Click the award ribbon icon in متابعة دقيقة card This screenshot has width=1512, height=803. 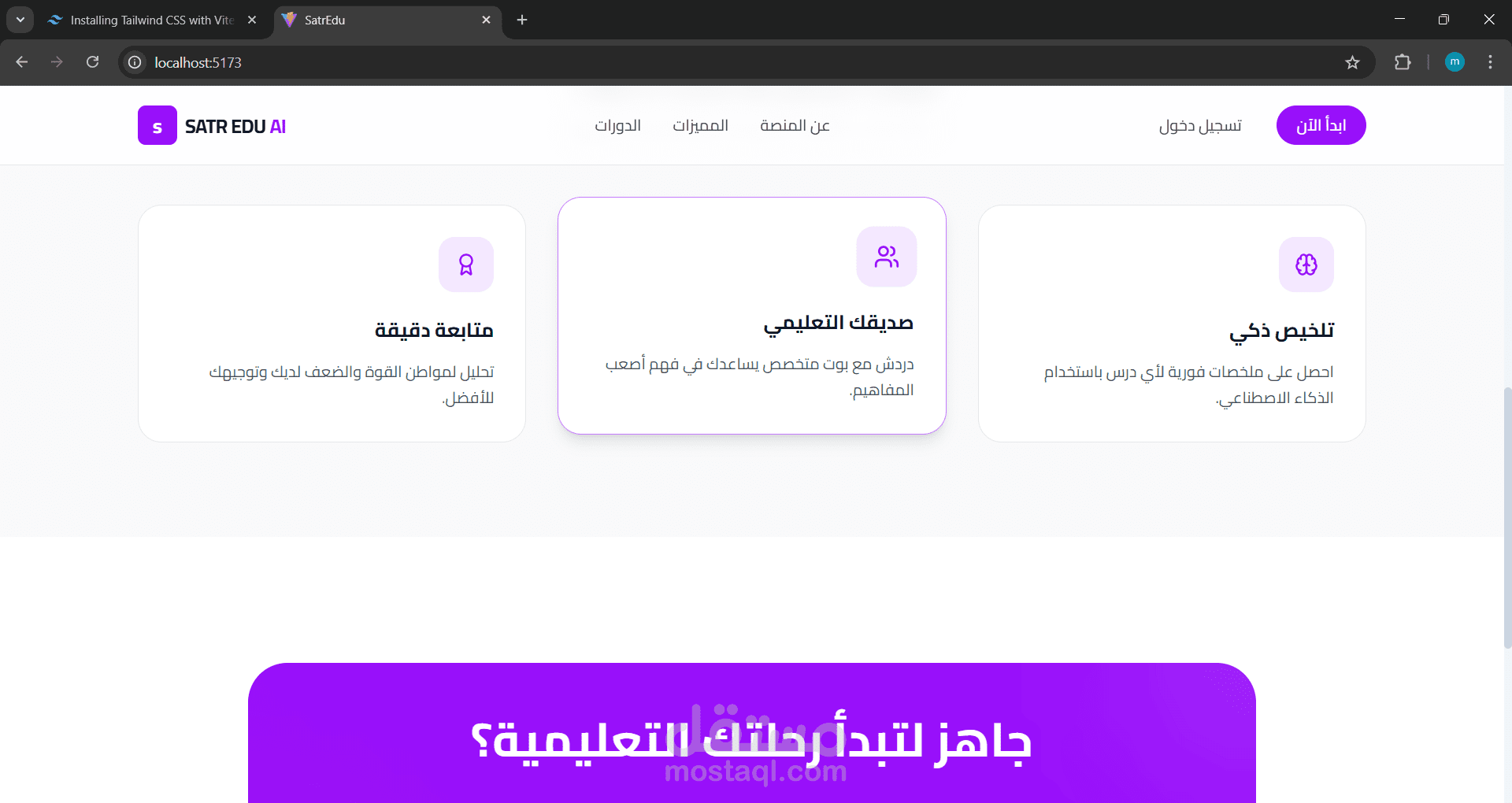coord(466,265)
